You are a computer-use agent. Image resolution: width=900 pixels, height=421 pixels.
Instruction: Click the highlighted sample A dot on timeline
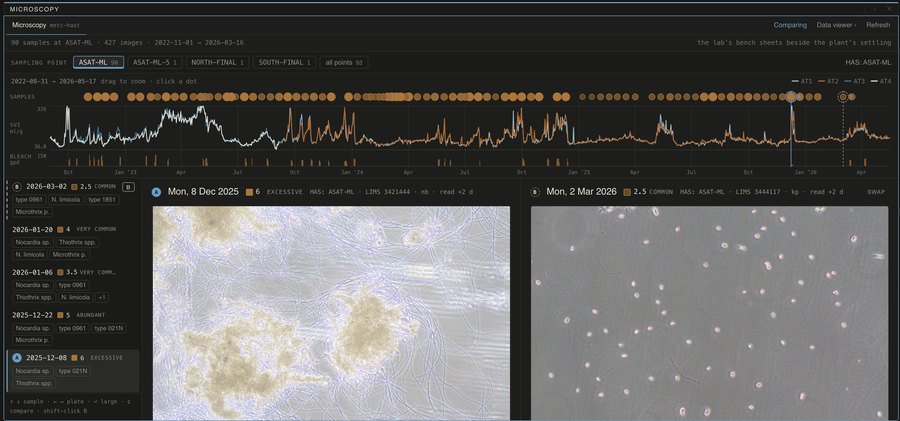[x=791, y=97]
